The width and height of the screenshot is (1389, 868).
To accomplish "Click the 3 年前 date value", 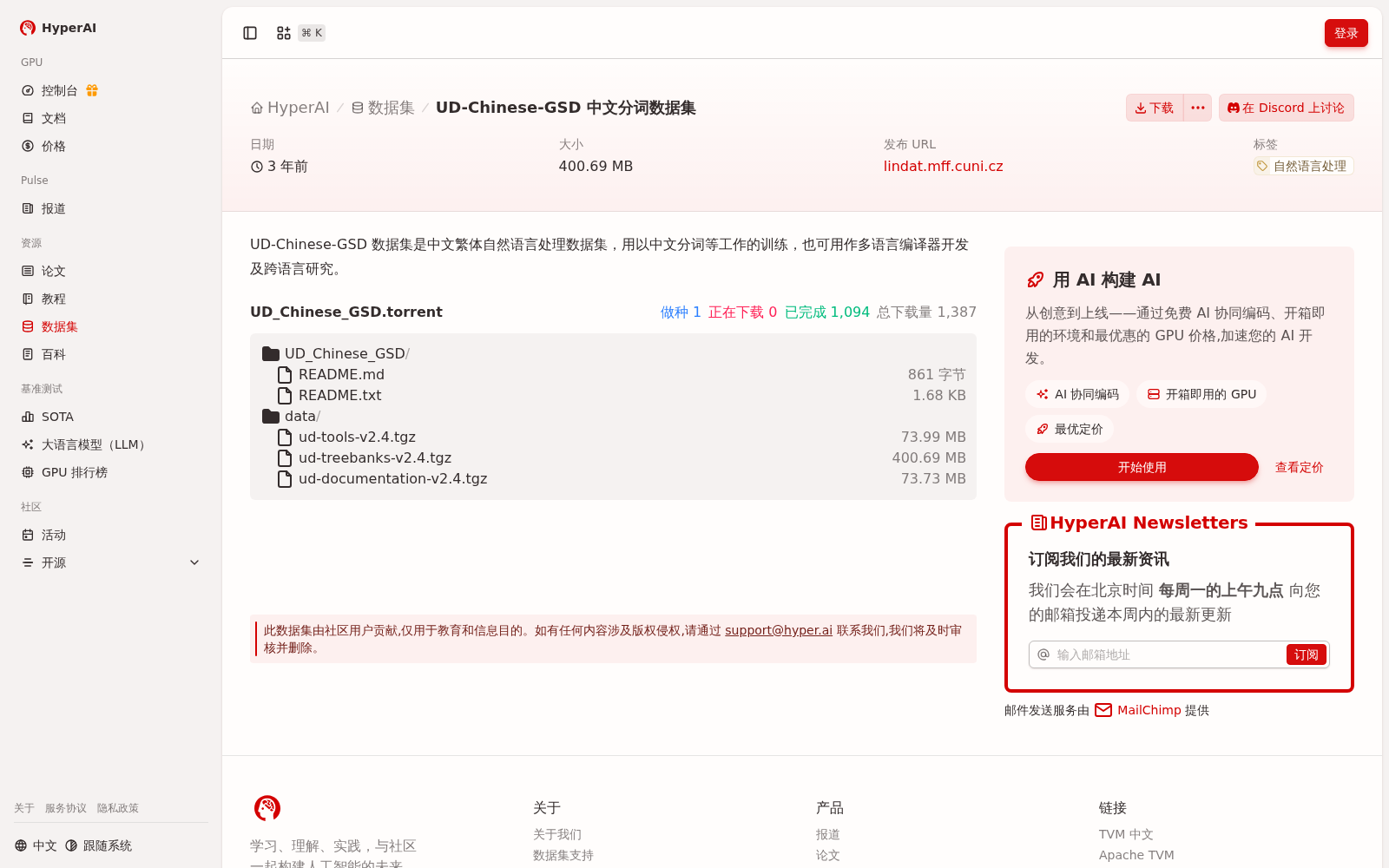I will coord(280,166).
